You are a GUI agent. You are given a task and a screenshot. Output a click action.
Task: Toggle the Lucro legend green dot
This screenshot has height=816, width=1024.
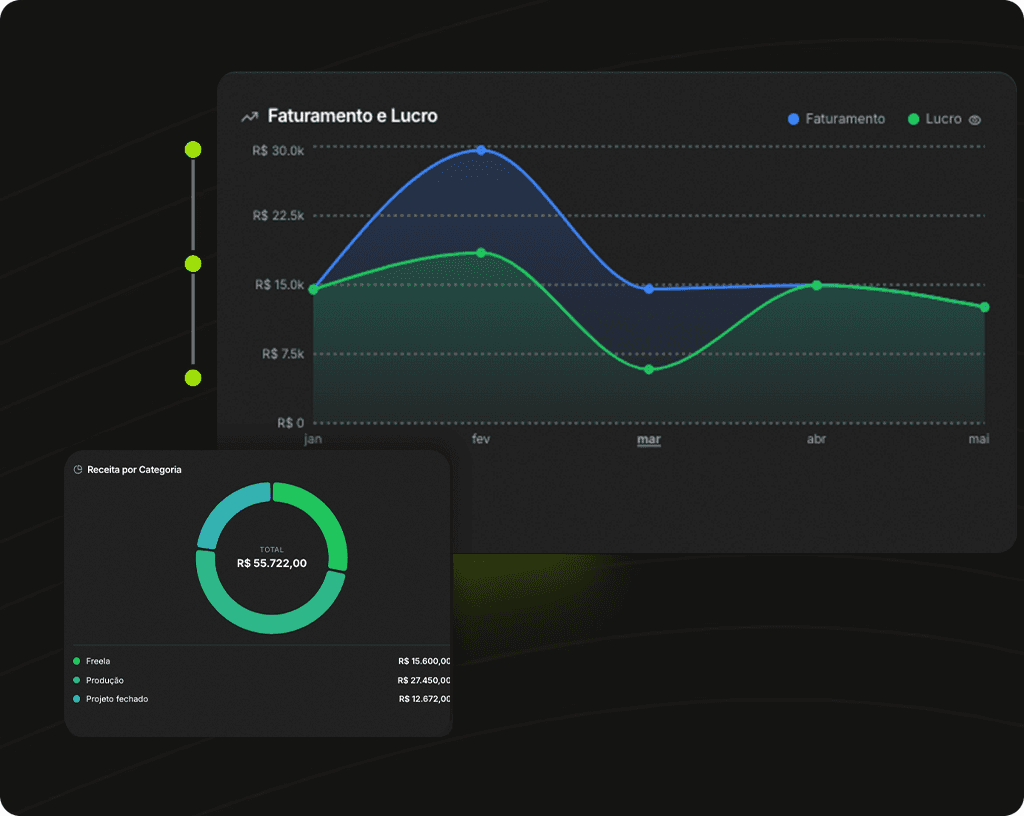[x=914, y=119]
